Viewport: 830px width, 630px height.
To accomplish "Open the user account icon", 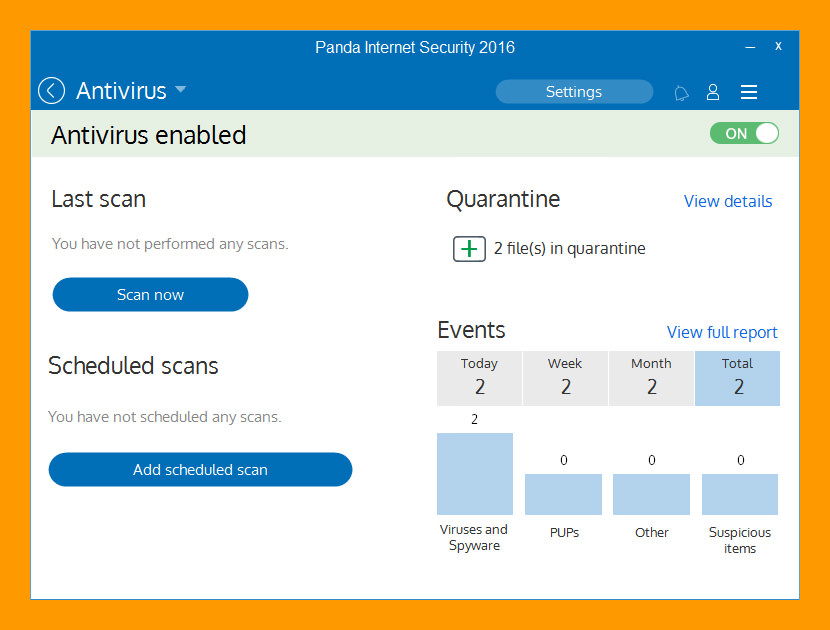I will coord(713,92).
